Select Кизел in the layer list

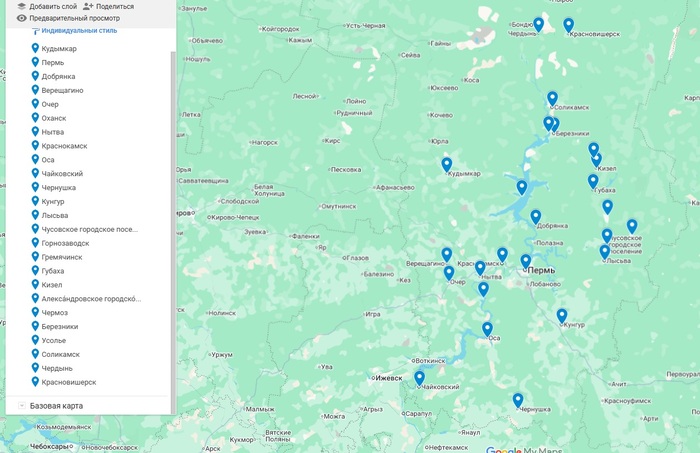click(52, 284)
